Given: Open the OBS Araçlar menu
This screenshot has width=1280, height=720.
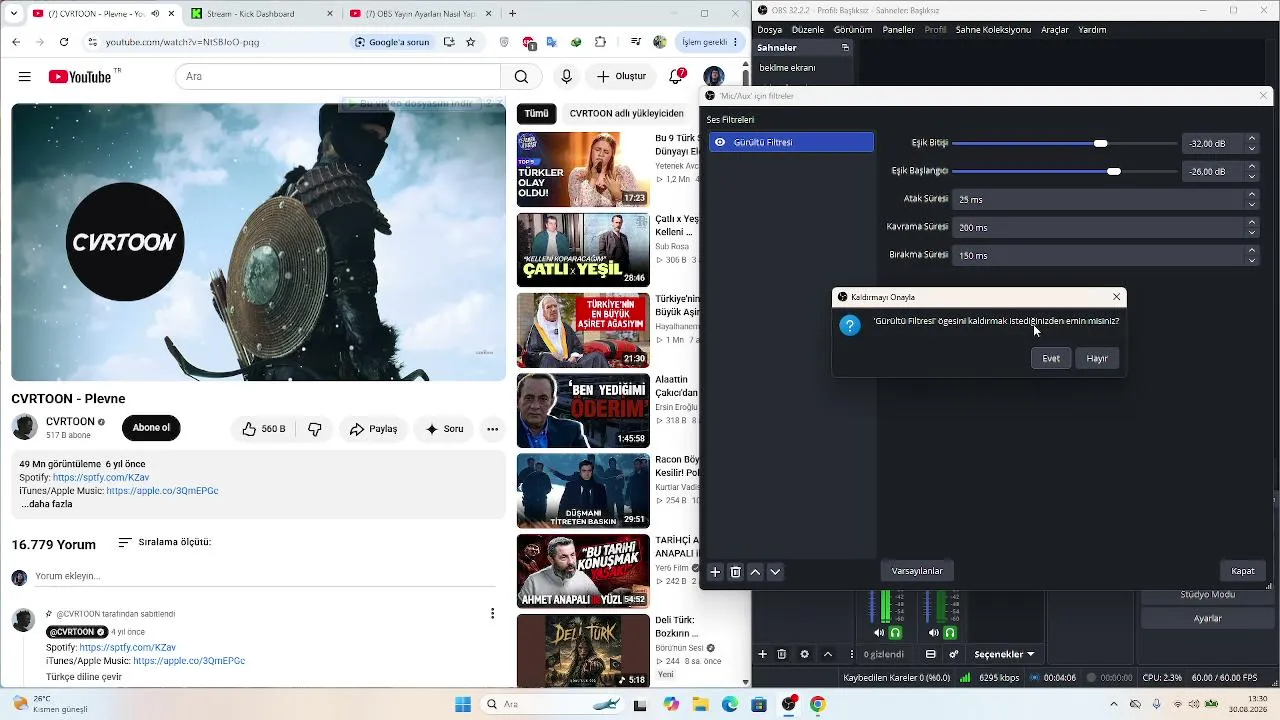Looking at the screenshot, I should [1055, 30].
